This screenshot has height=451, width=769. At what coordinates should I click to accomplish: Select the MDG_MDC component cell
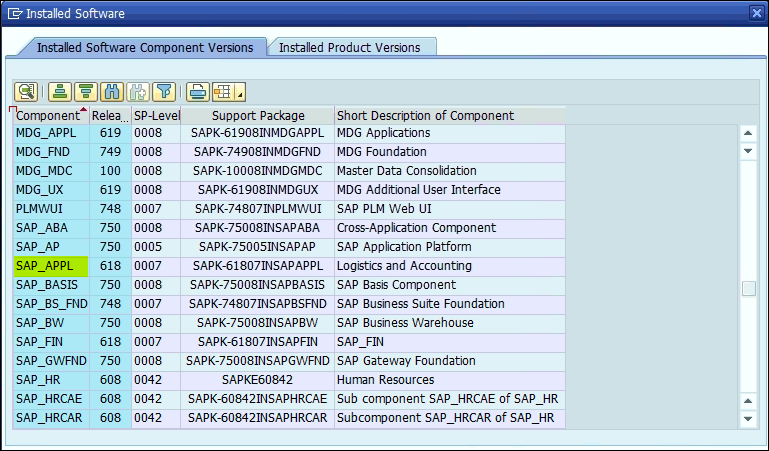(51, 171)
